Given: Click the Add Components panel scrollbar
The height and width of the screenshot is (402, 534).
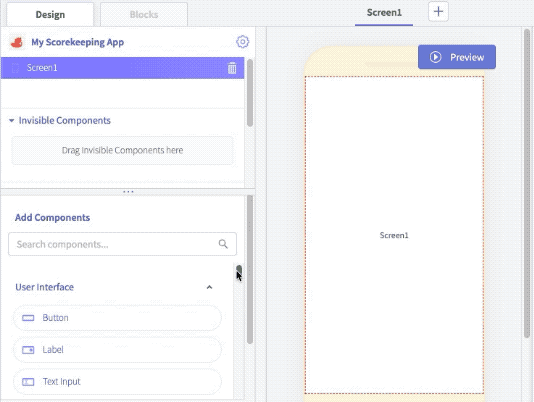Looking at the screenshot, I should click(250, 269).
